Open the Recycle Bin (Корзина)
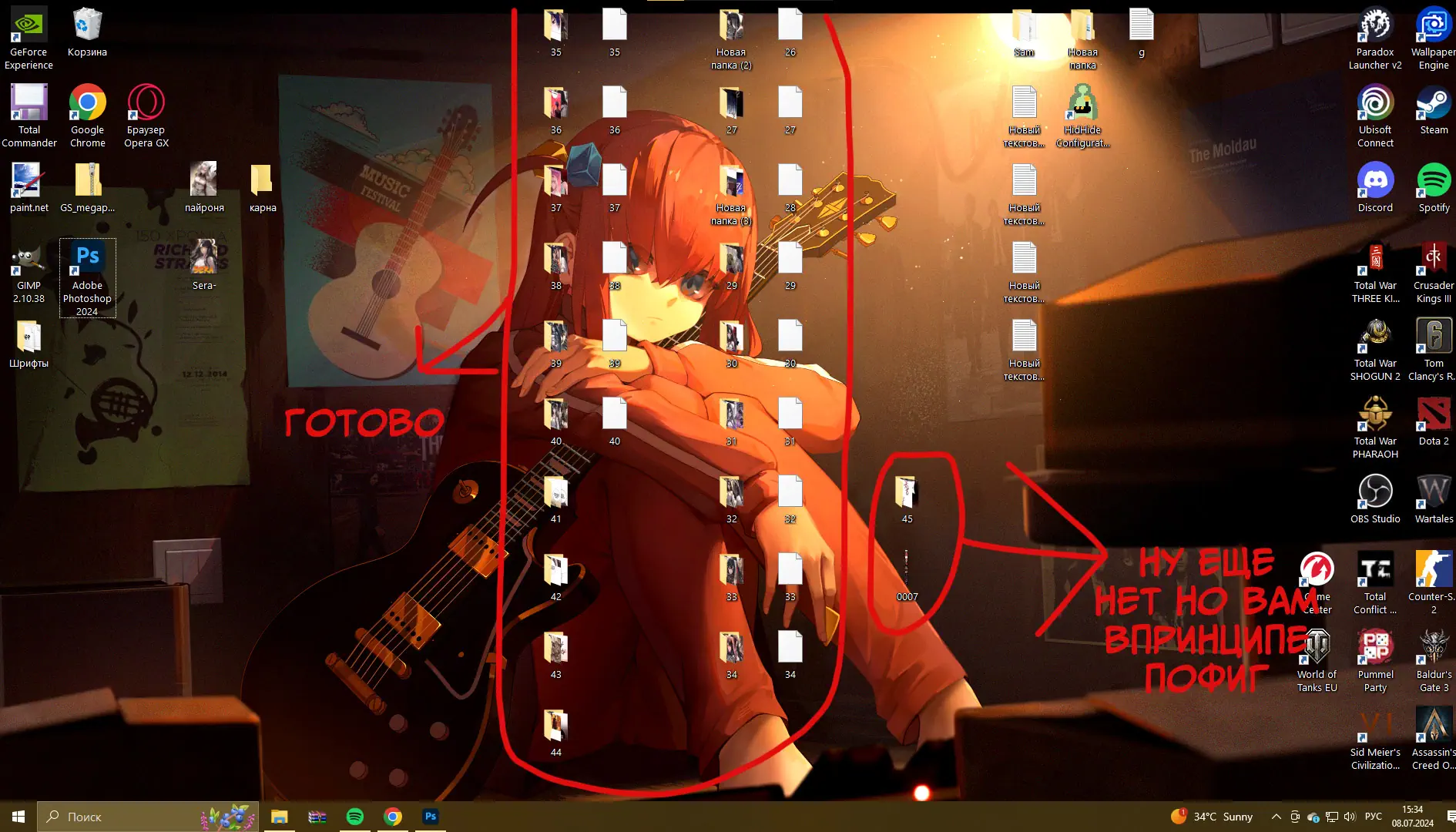The image size is (1456, 832). point(87,27)
